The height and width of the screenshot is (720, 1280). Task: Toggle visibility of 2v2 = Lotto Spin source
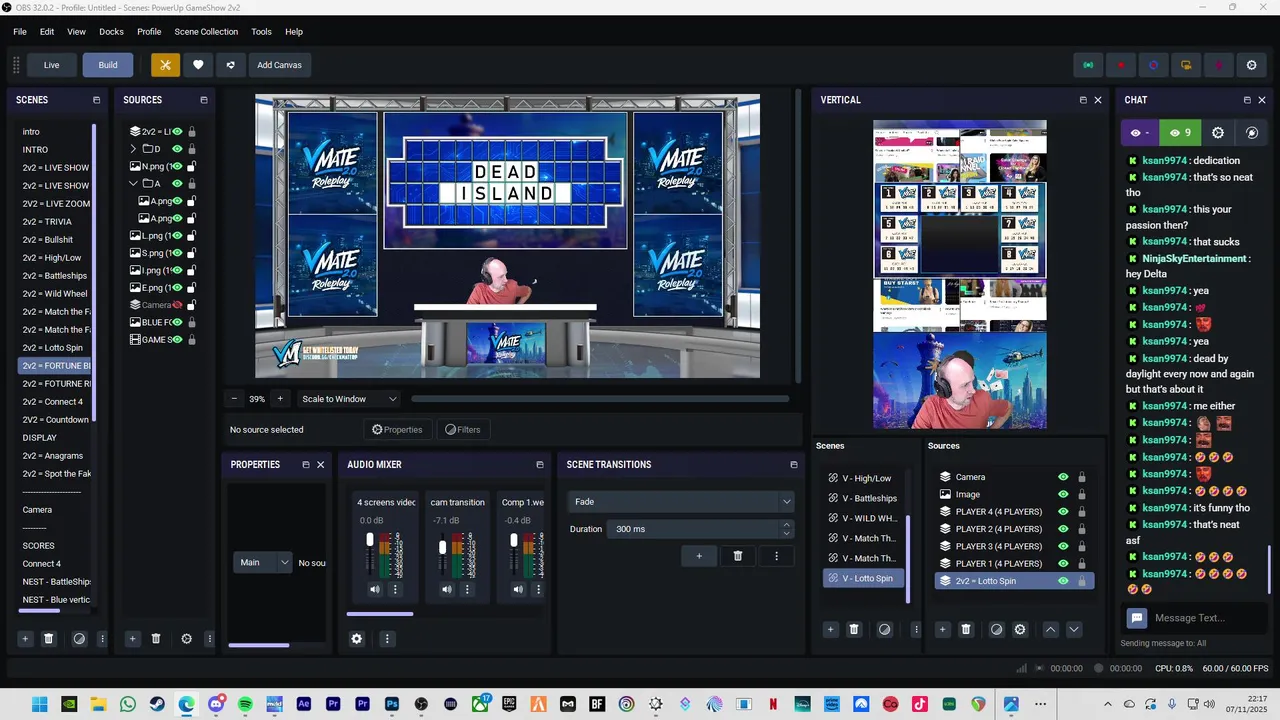pyautogui.click(x=1063, y=581)
